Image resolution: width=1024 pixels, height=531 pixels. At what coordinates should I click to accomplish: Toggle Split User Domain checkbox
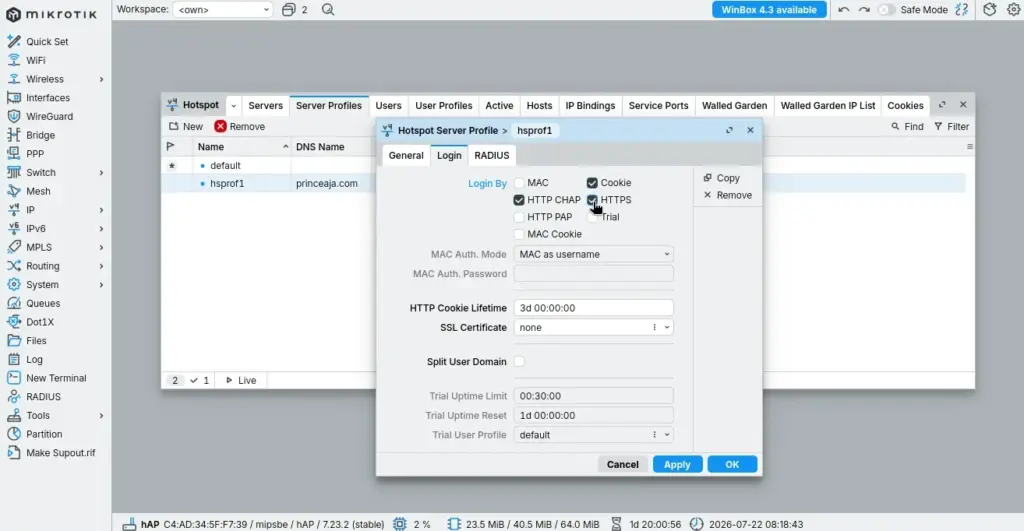pos(519,361)
